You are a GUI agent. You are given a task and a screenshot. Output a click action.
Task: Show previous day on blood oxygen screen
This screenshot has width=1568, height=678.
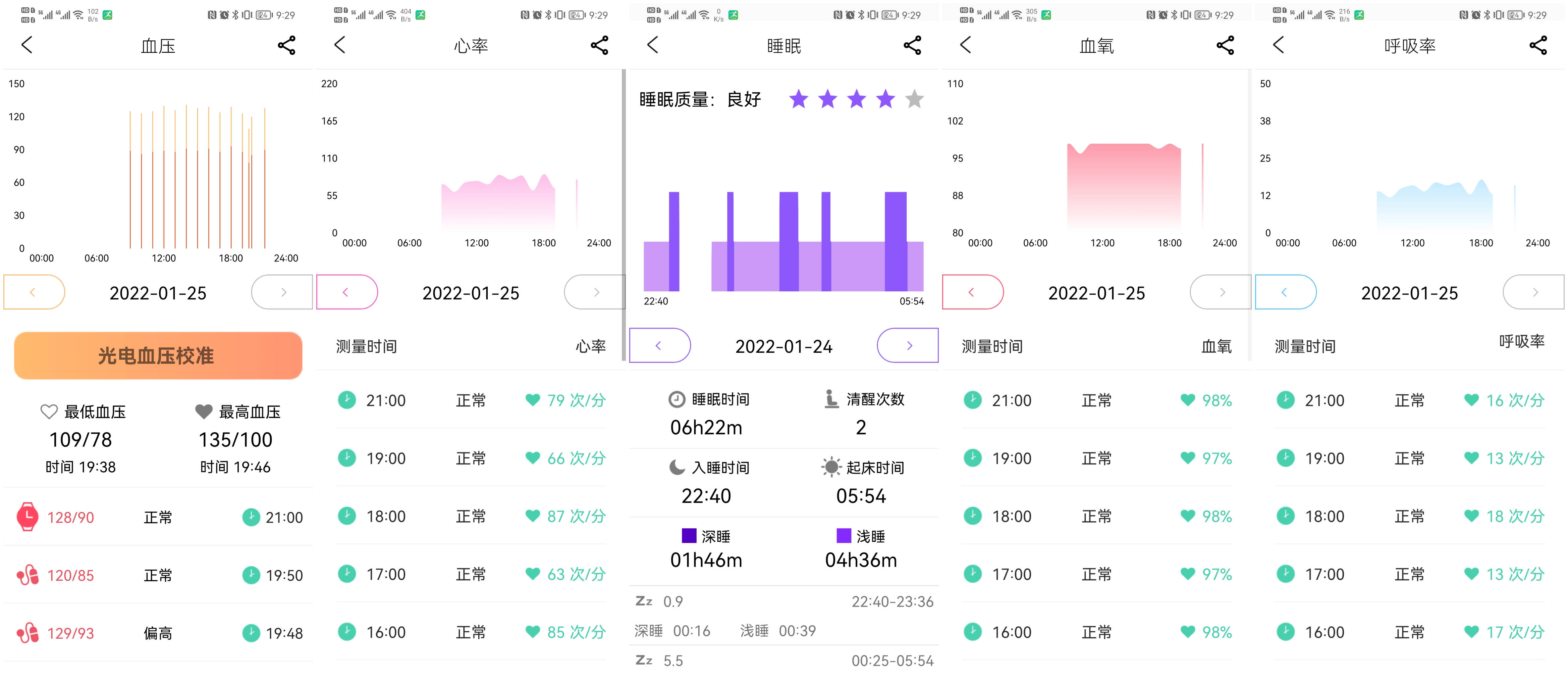click(x=973, y=292)
